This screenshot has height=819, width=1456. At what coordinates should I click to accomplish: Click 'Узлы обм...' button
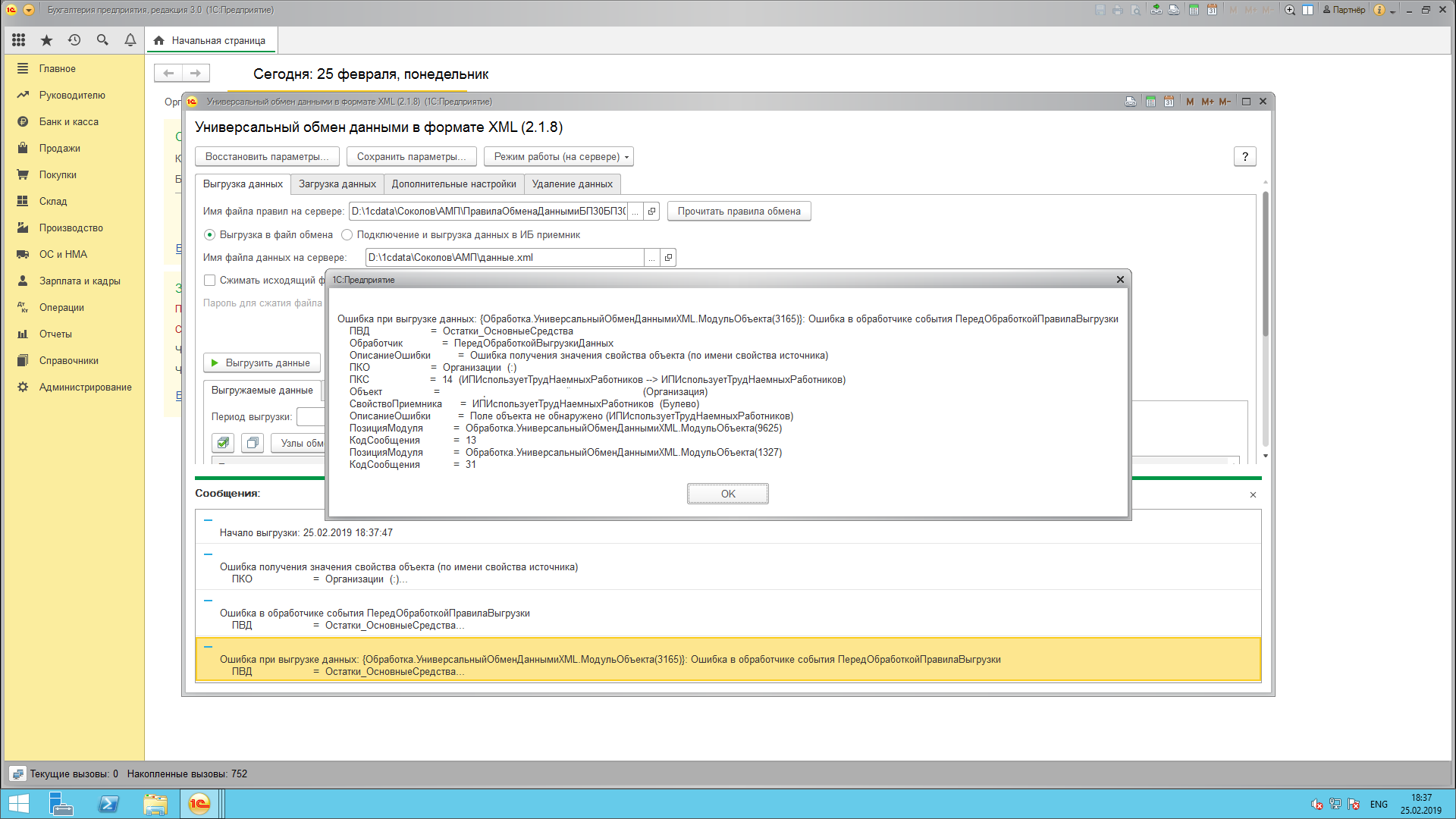[299, 443]
